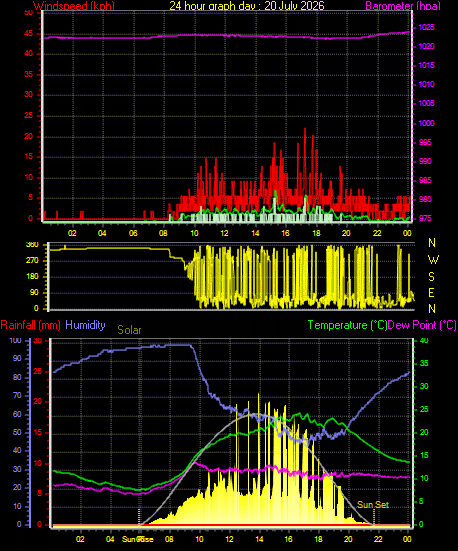
Task: Click humidity scale value 70
Action: point(17,396)
